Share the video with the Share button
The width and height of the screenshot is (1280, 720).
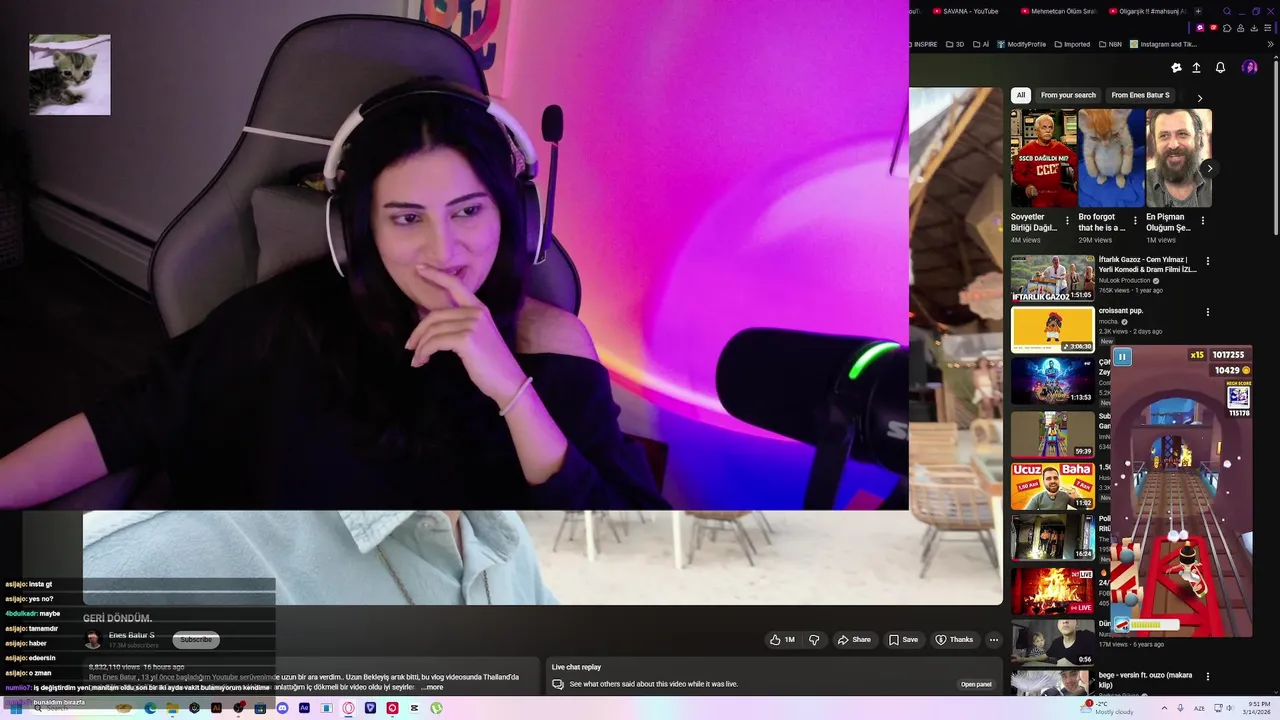click(x=854, y=640)
